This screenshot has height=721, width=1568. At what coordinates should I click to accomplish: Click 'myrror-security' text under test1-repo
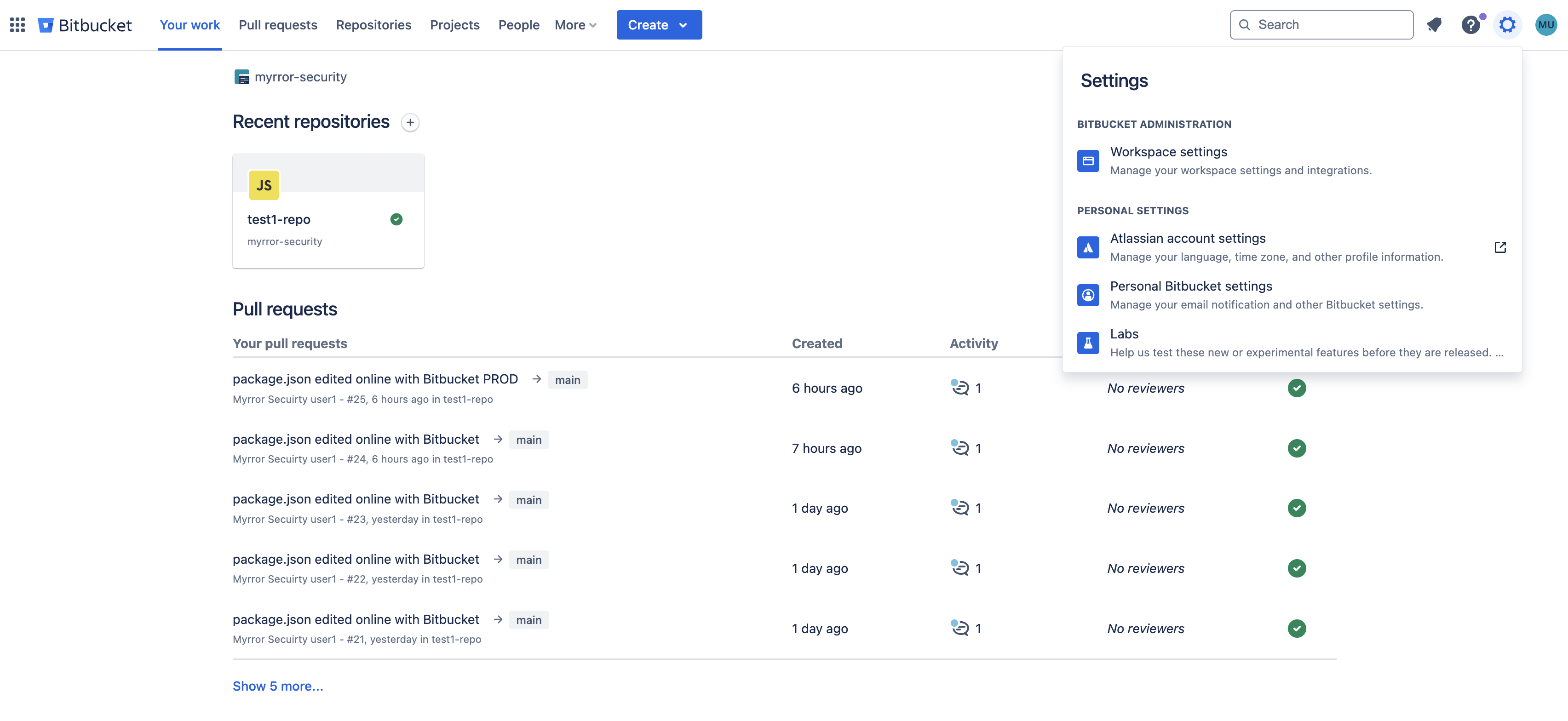[x=284, y=241]
